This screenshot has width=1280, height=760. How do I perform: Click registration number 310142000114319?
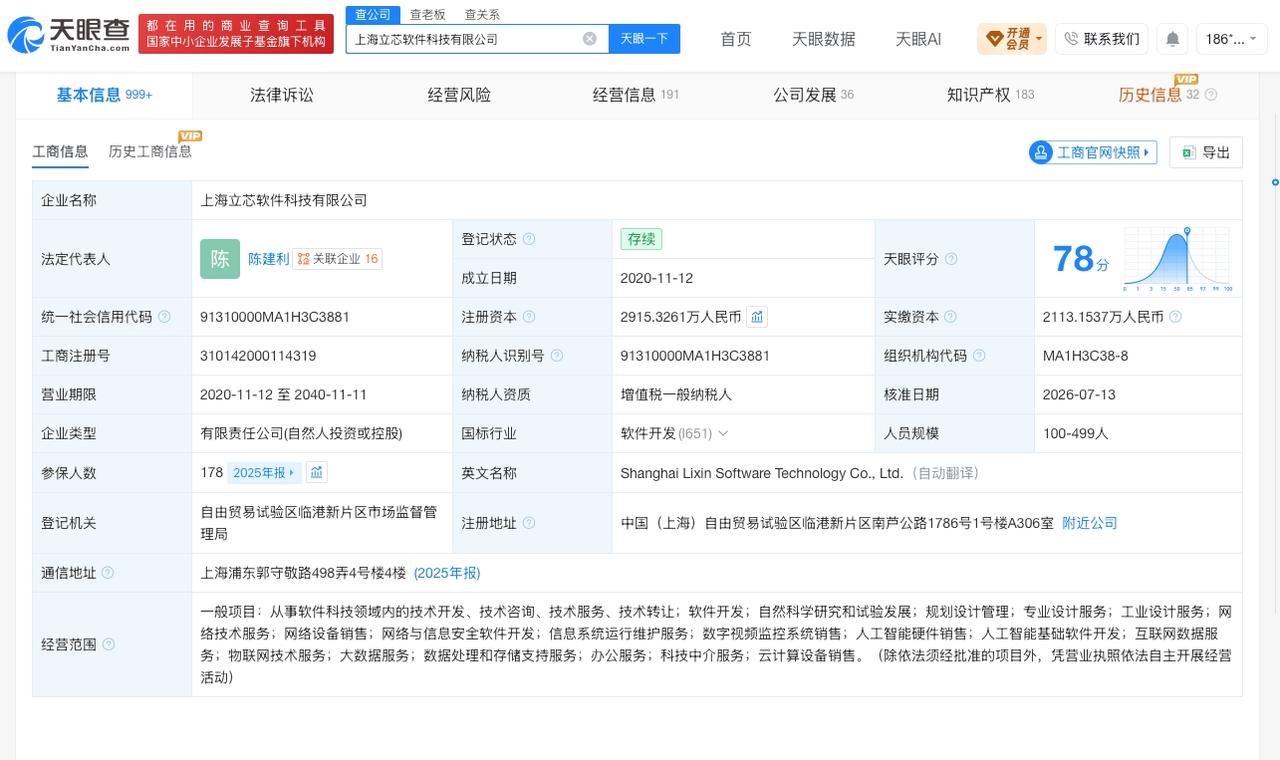(x=258, y=356)
